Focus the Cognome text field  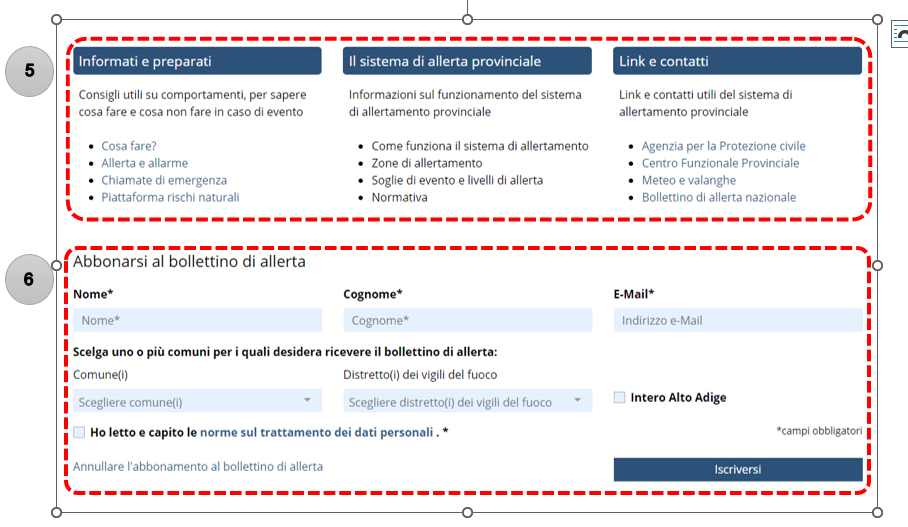[467, 320]
